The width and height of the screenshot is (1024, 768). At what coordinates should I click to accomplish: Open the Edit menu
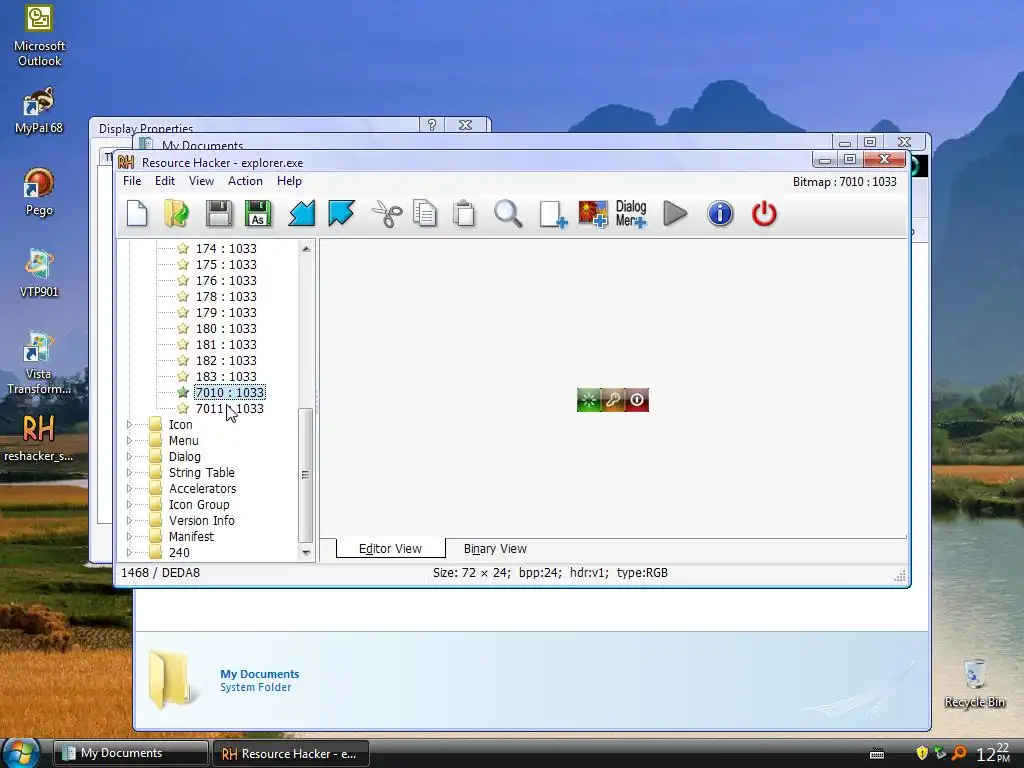(x=165, y=181)
